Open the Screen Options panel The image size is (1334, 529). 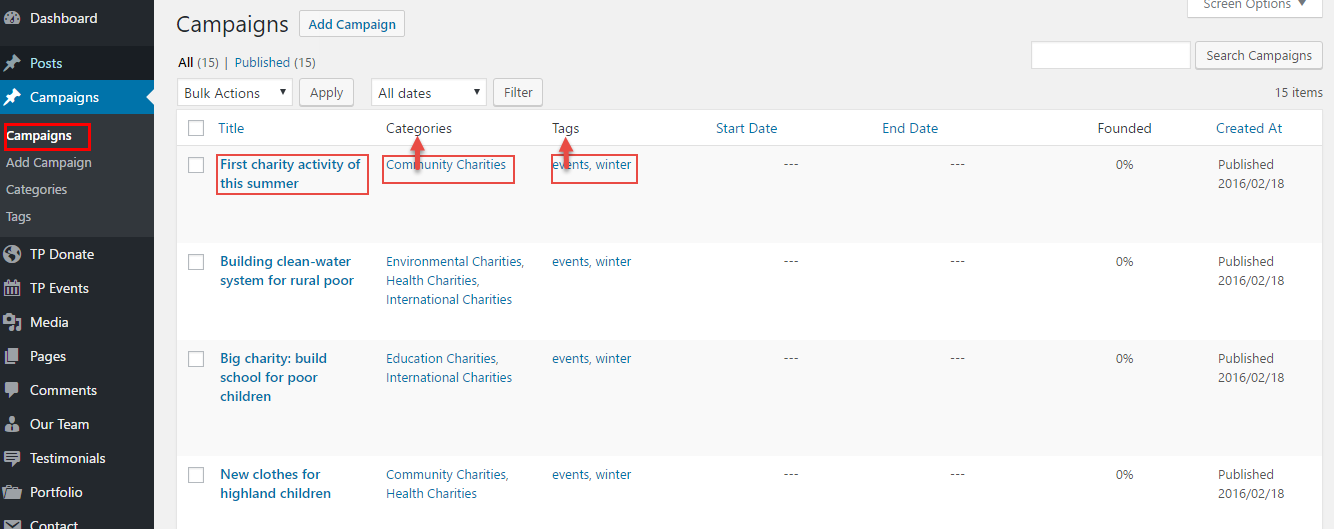pyautogui.click(x=1254, y=6)
